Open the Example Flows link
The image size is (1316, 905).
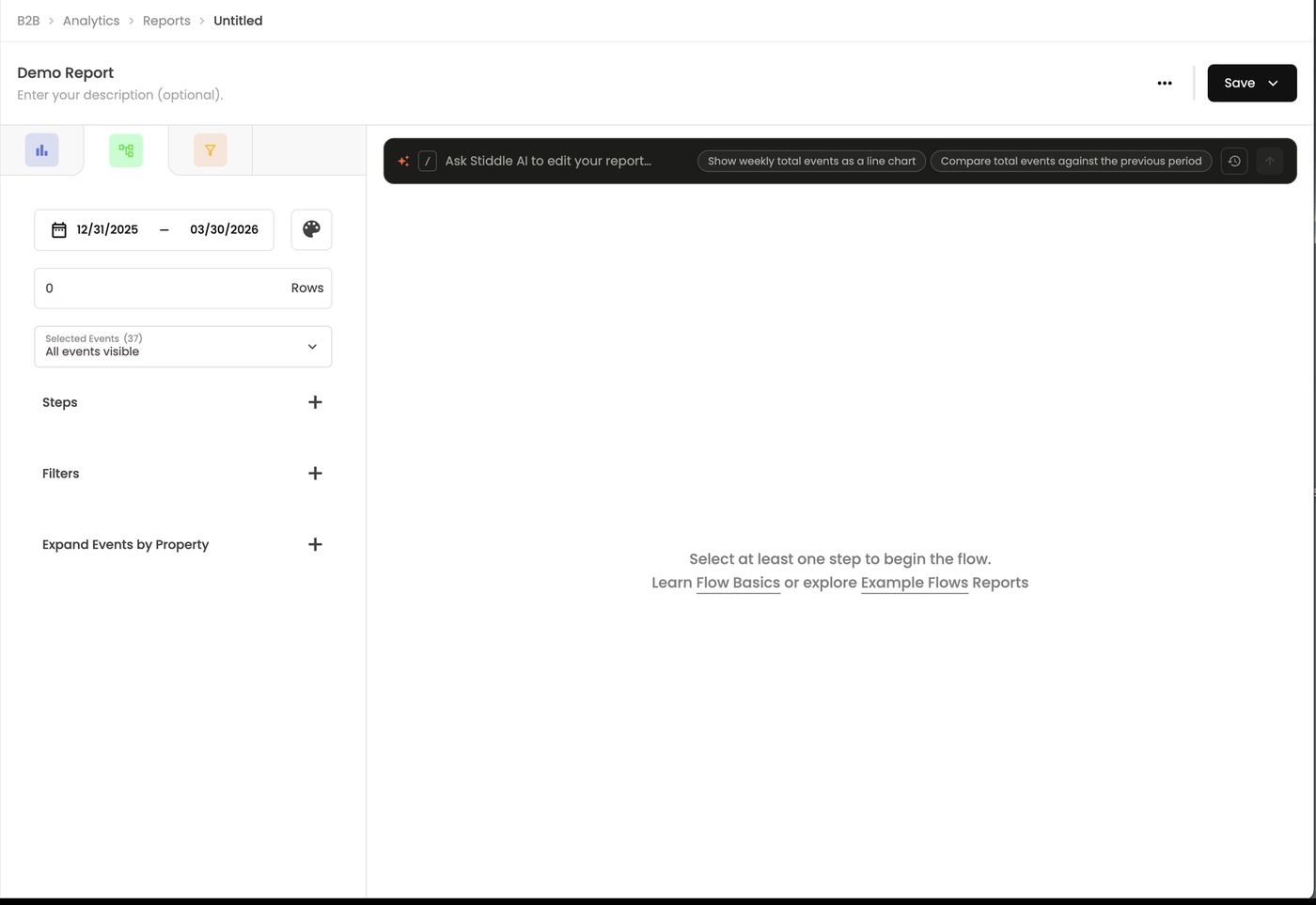[915, 583]
